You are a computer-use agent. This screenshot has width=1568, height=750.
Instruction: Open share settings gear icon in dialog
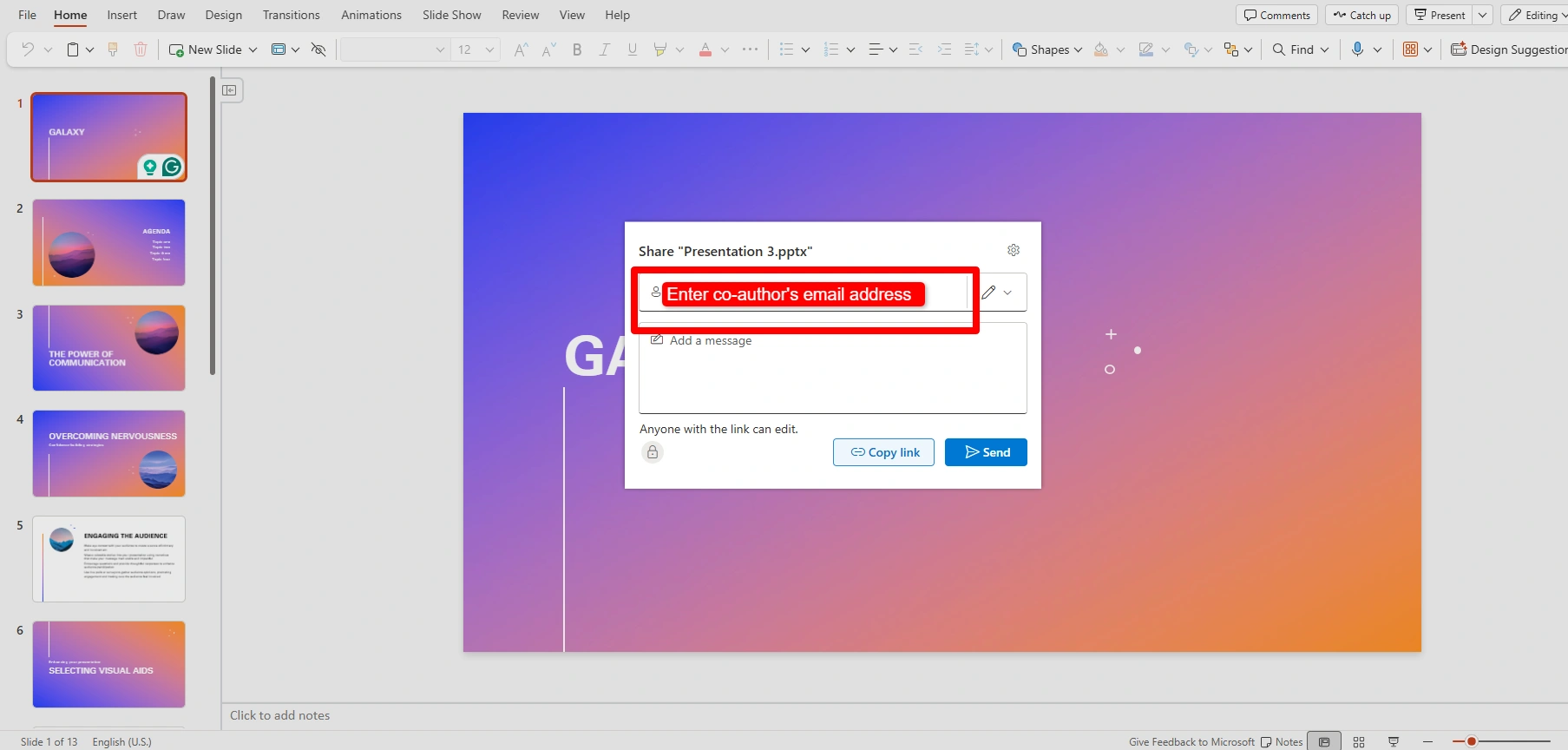[1014, 250]
